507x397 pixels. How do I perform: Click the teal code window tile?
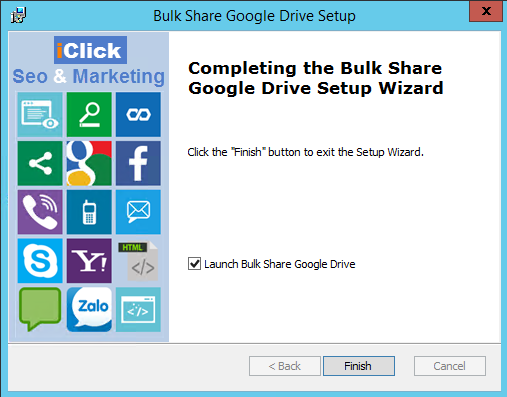[x=138, y=309]
